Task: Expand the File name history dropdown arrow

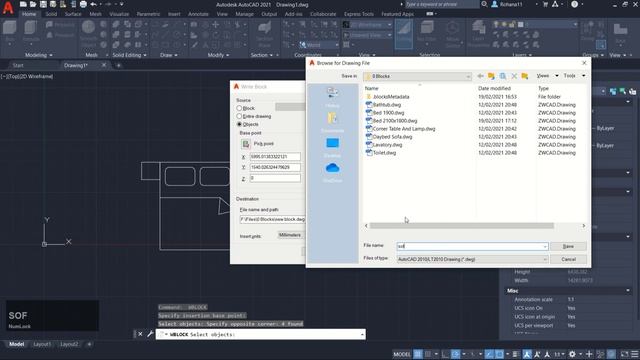Action: [544, 247]
